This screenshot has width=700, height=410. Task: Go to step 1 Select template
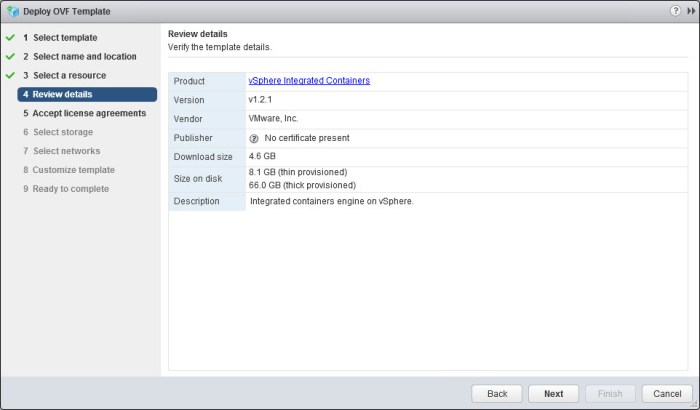tap(64, 38)
